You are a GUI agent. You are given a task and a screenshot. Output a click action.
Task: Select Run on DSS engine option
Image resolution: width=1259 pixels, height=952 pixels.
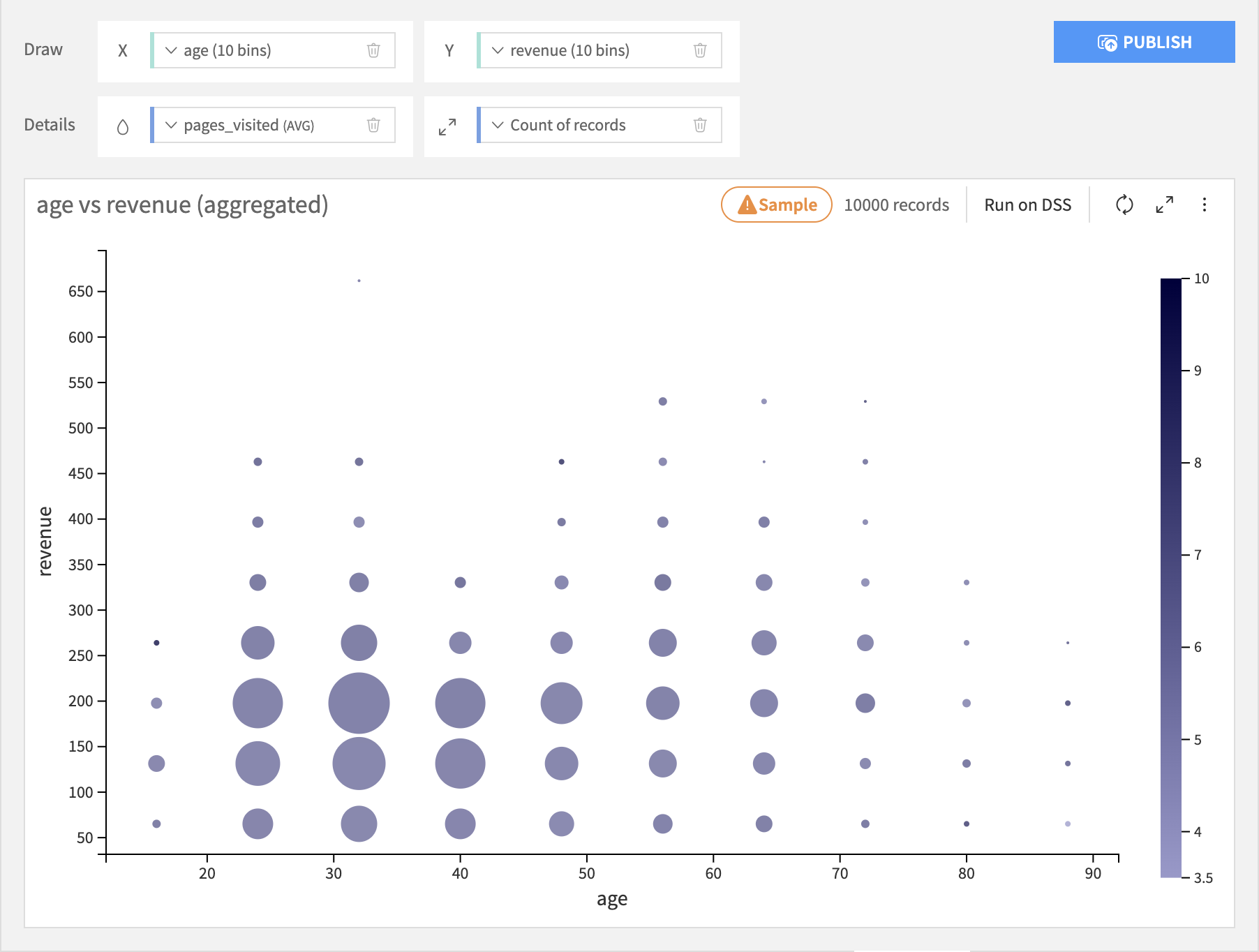pos(1027,204)
